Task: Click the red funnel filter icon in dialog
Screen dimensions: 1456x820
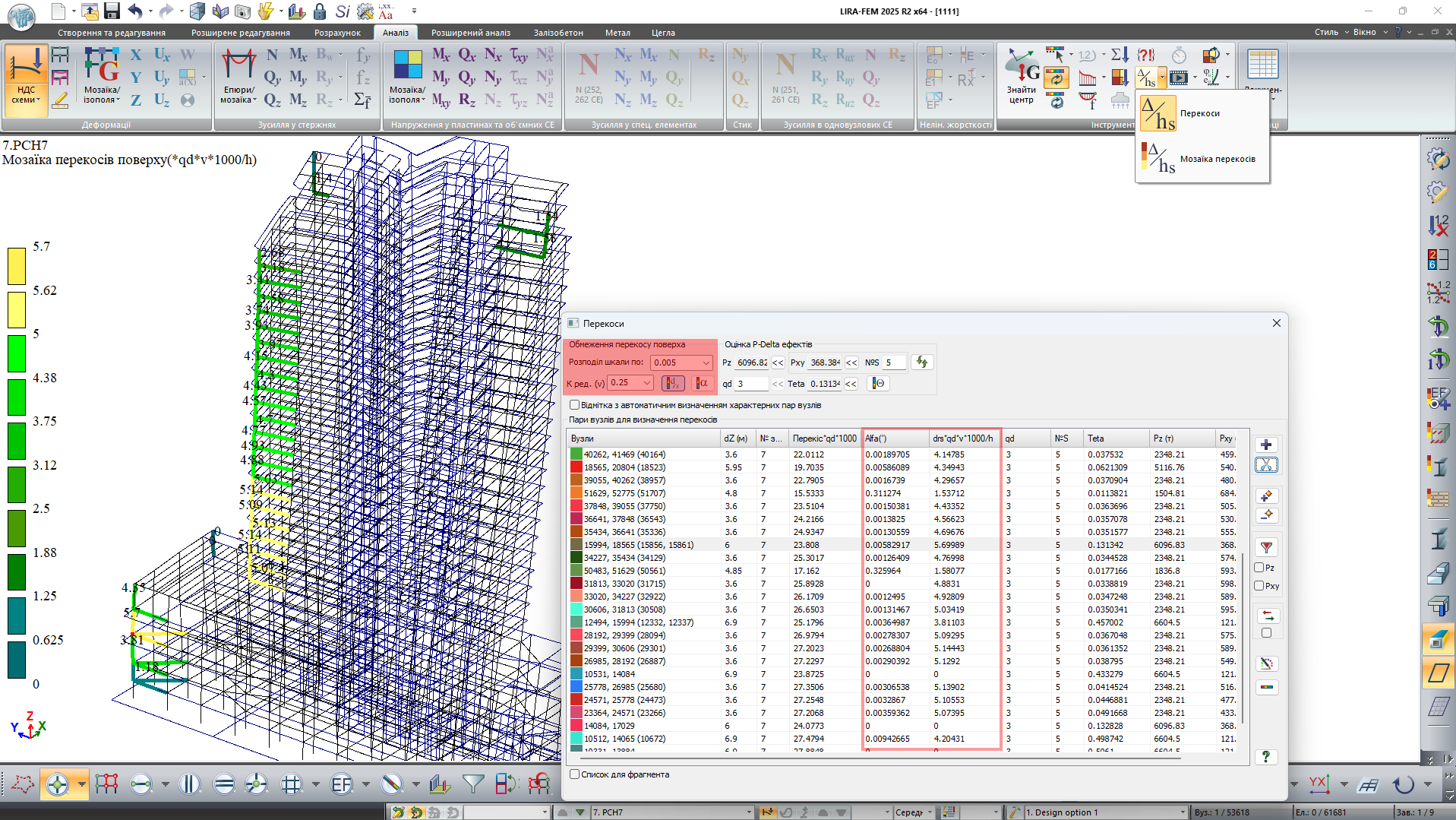Action: tap(1265, 546)
